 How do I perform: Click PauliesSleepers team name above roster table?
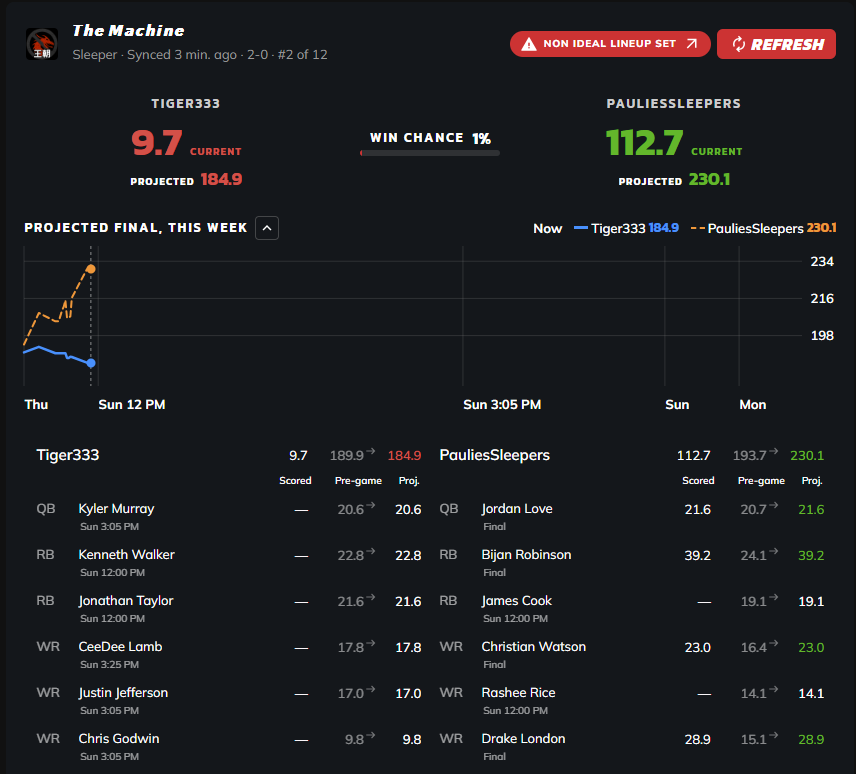[x=495, y=455]
